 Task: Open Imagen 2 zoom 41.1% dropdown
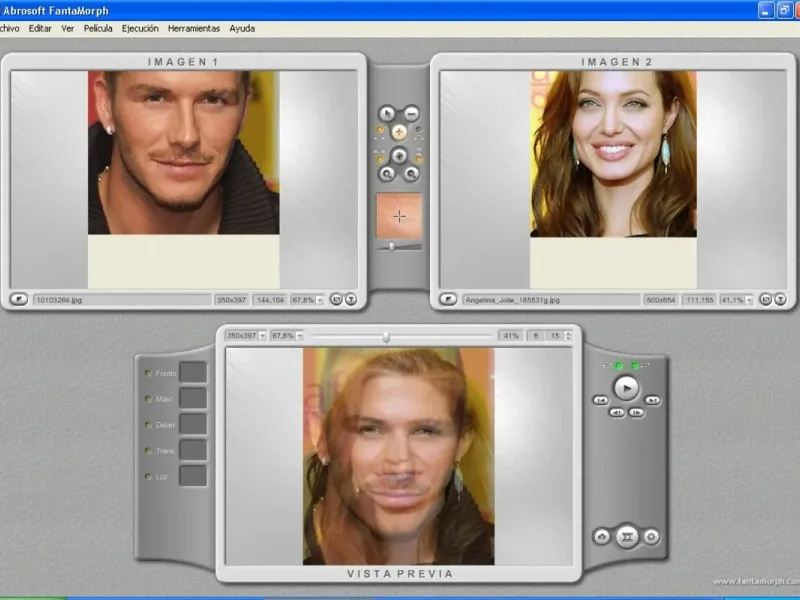(x=750, y=299)
